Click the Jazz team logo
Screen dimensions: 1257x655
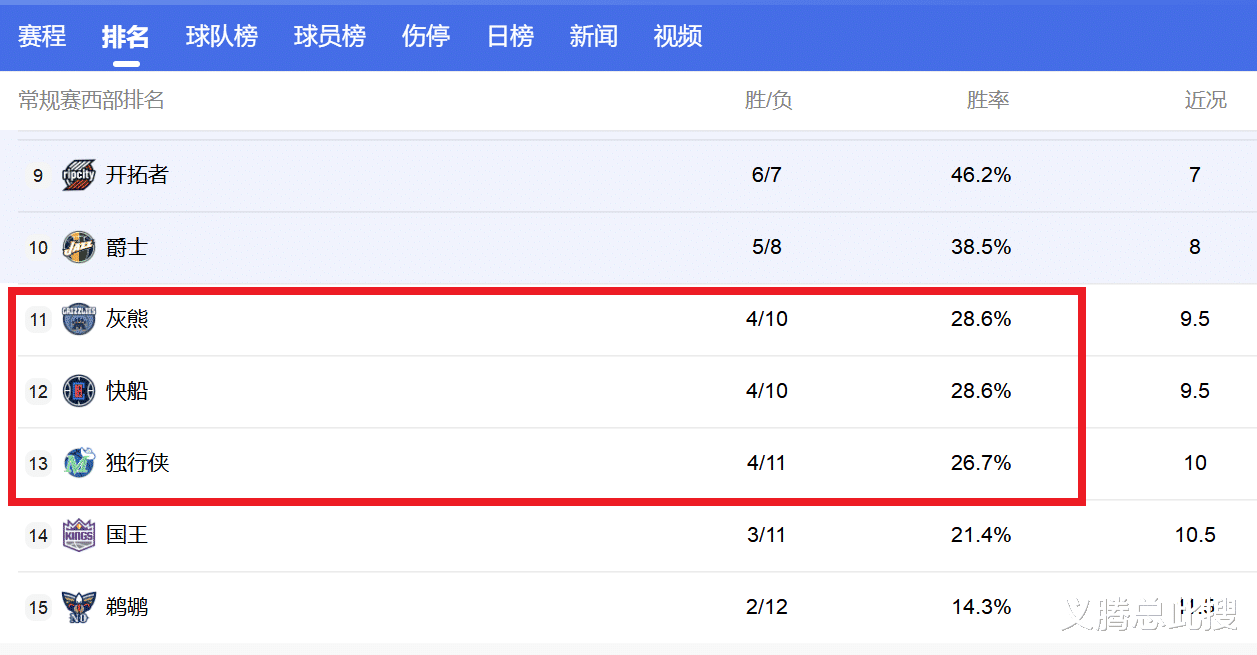point(78,246)
